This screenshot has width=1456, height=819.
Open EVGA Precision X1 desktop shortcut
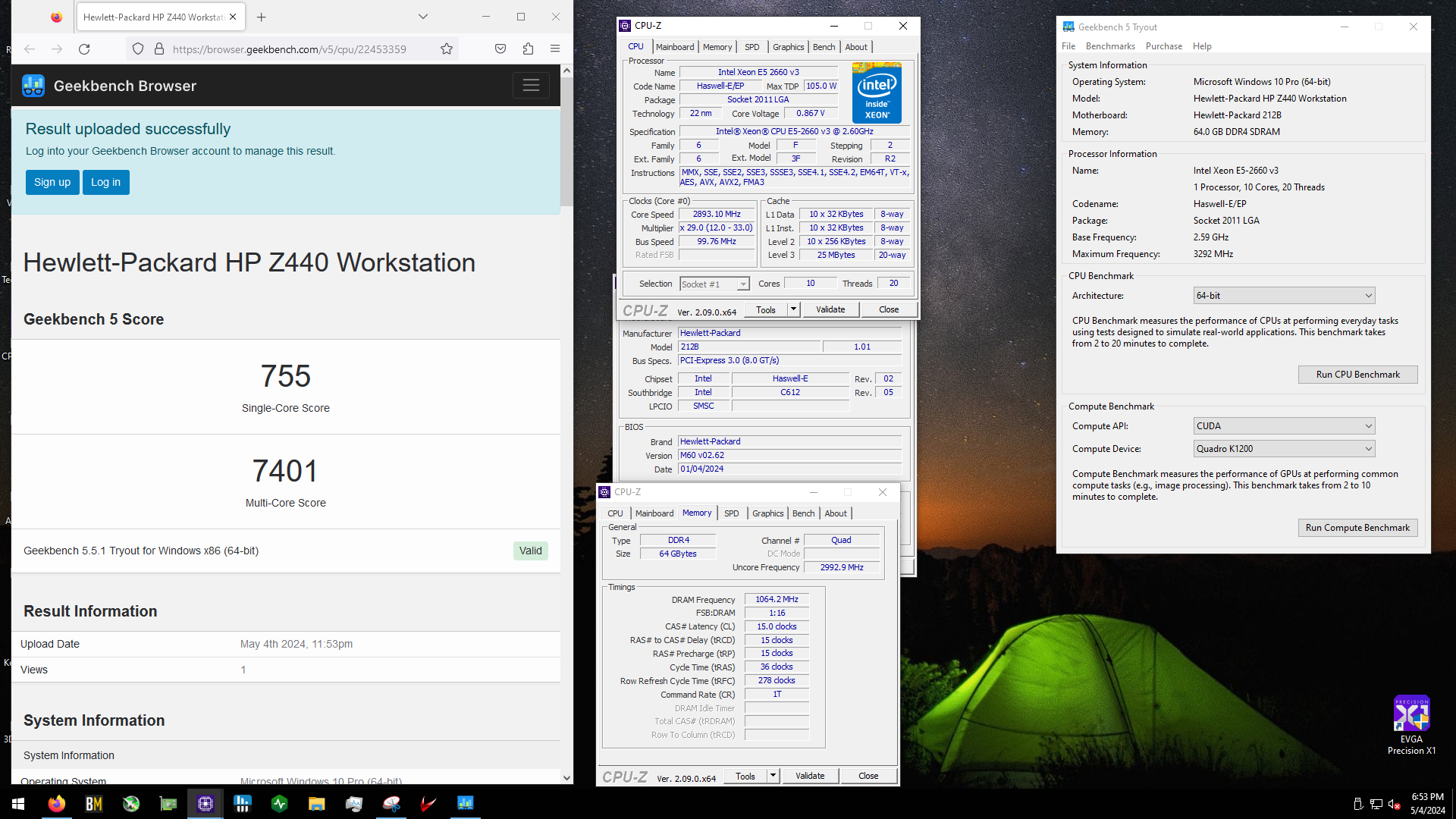click(x=1411, y=724)
